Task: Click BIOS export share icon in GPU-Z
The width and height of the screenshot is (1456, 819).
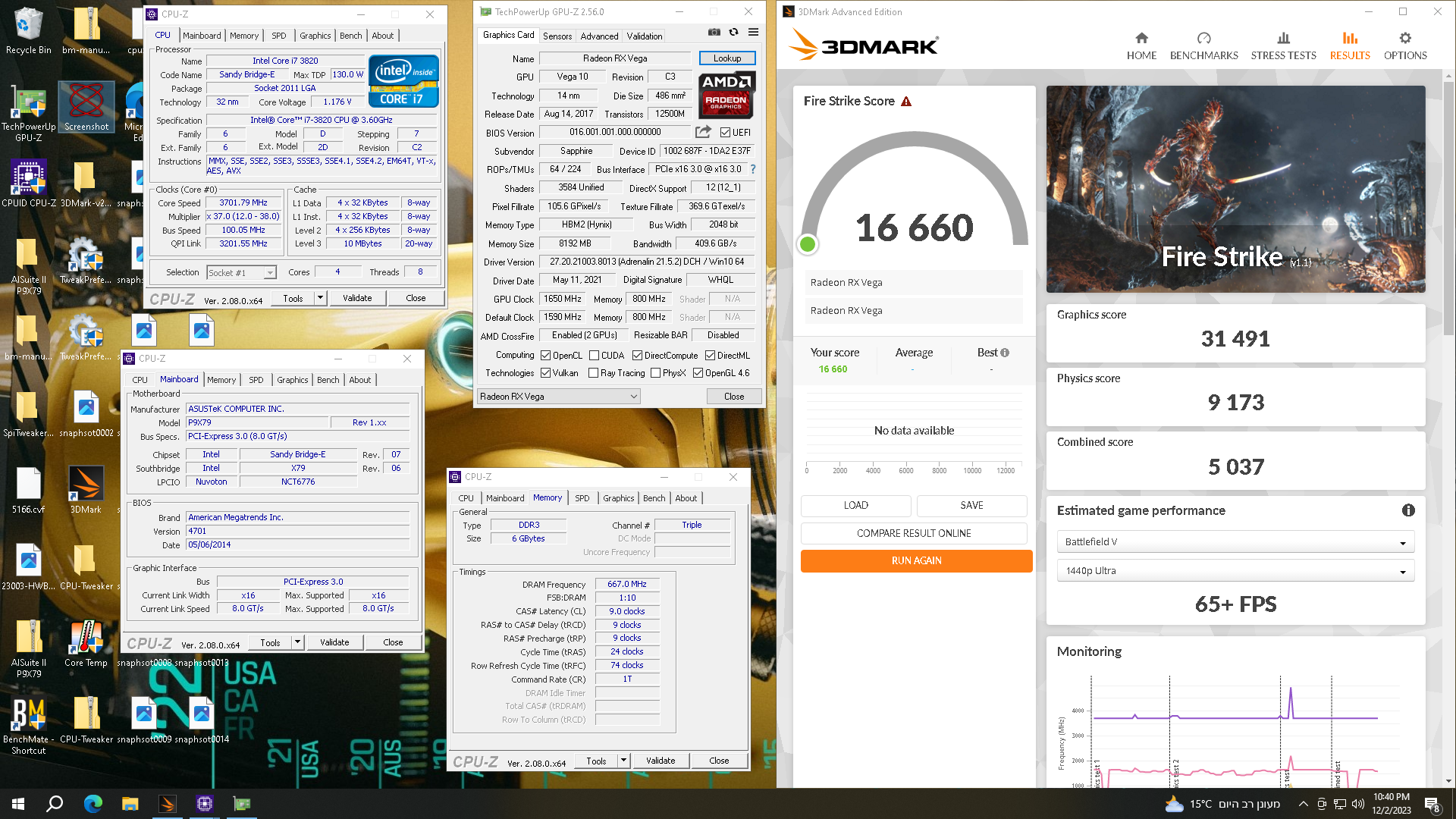Action: (x=703, y=132)
